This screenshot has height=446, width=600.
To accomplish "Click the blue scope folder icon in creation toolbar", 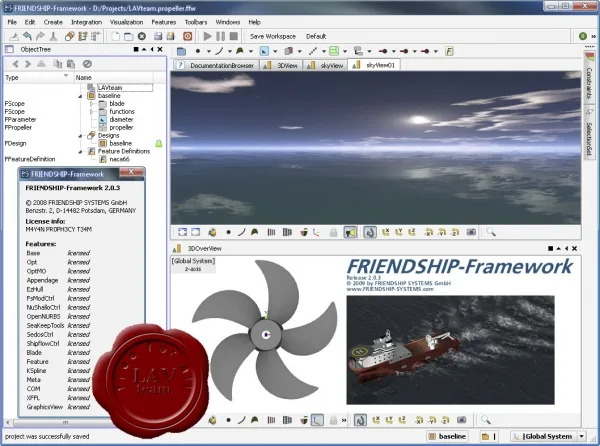I will coord(181,51).
